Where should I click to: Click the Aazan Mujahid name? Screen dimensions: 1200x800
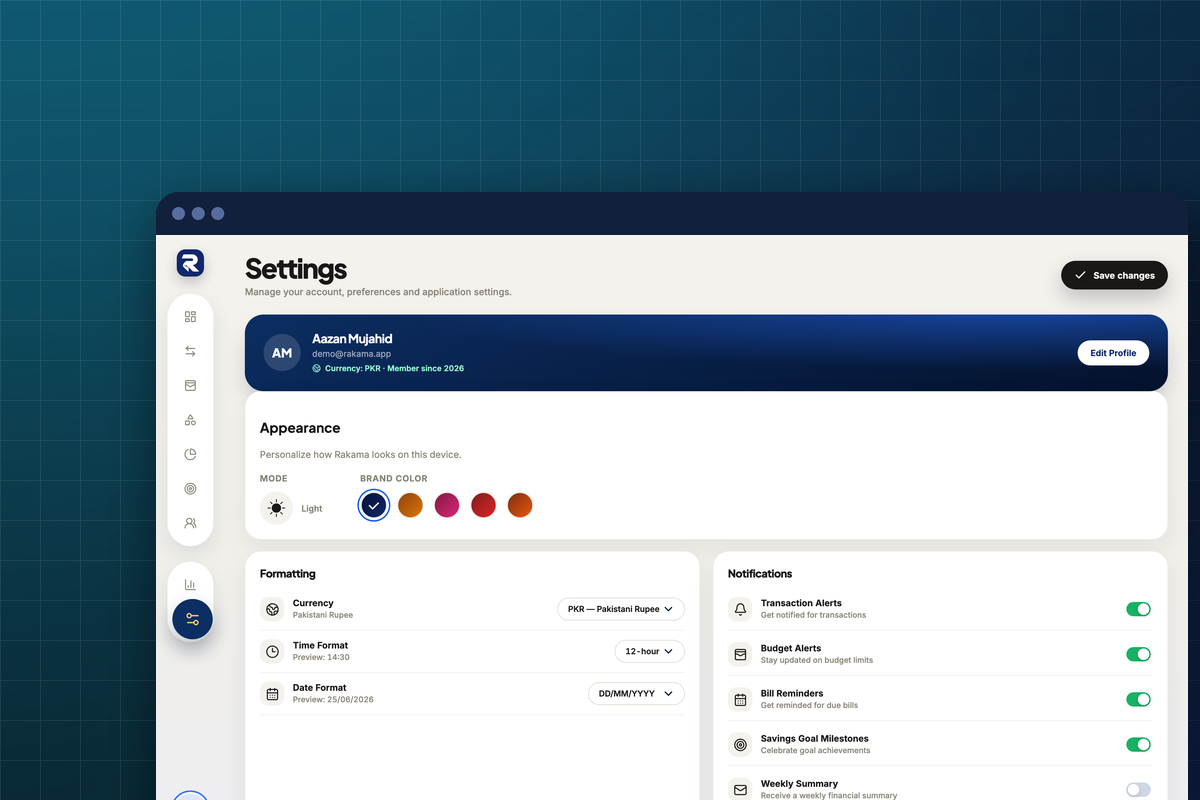tap(352, 339)
